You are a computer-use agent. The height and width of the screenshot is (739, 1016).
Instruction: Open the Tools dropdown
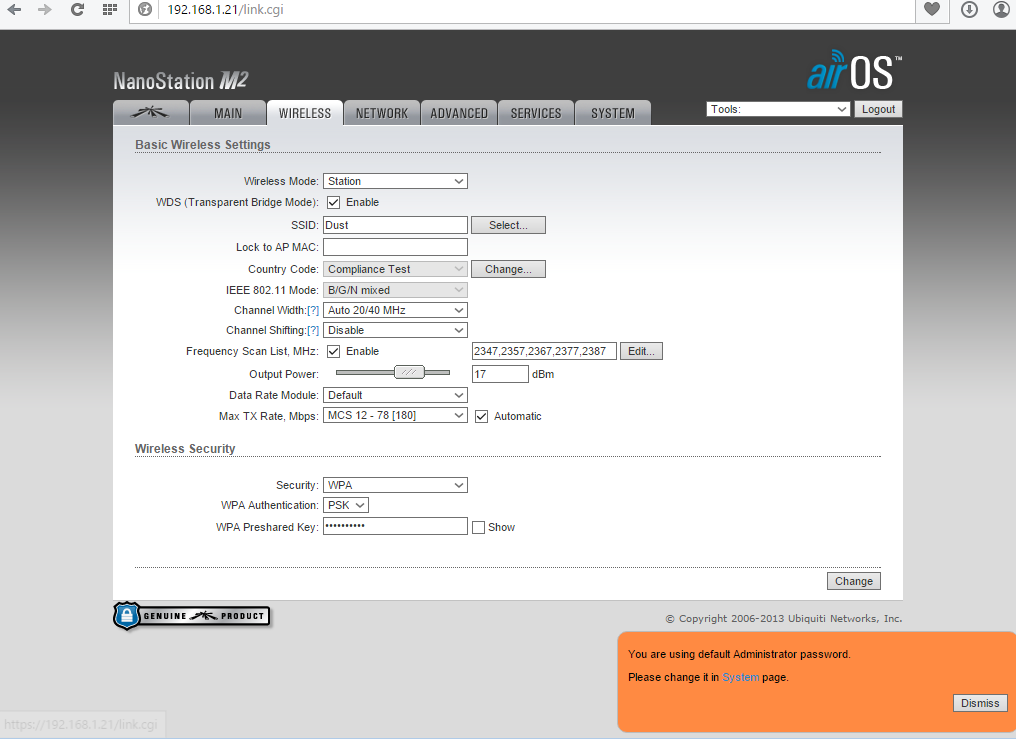(x=778, y=109)
